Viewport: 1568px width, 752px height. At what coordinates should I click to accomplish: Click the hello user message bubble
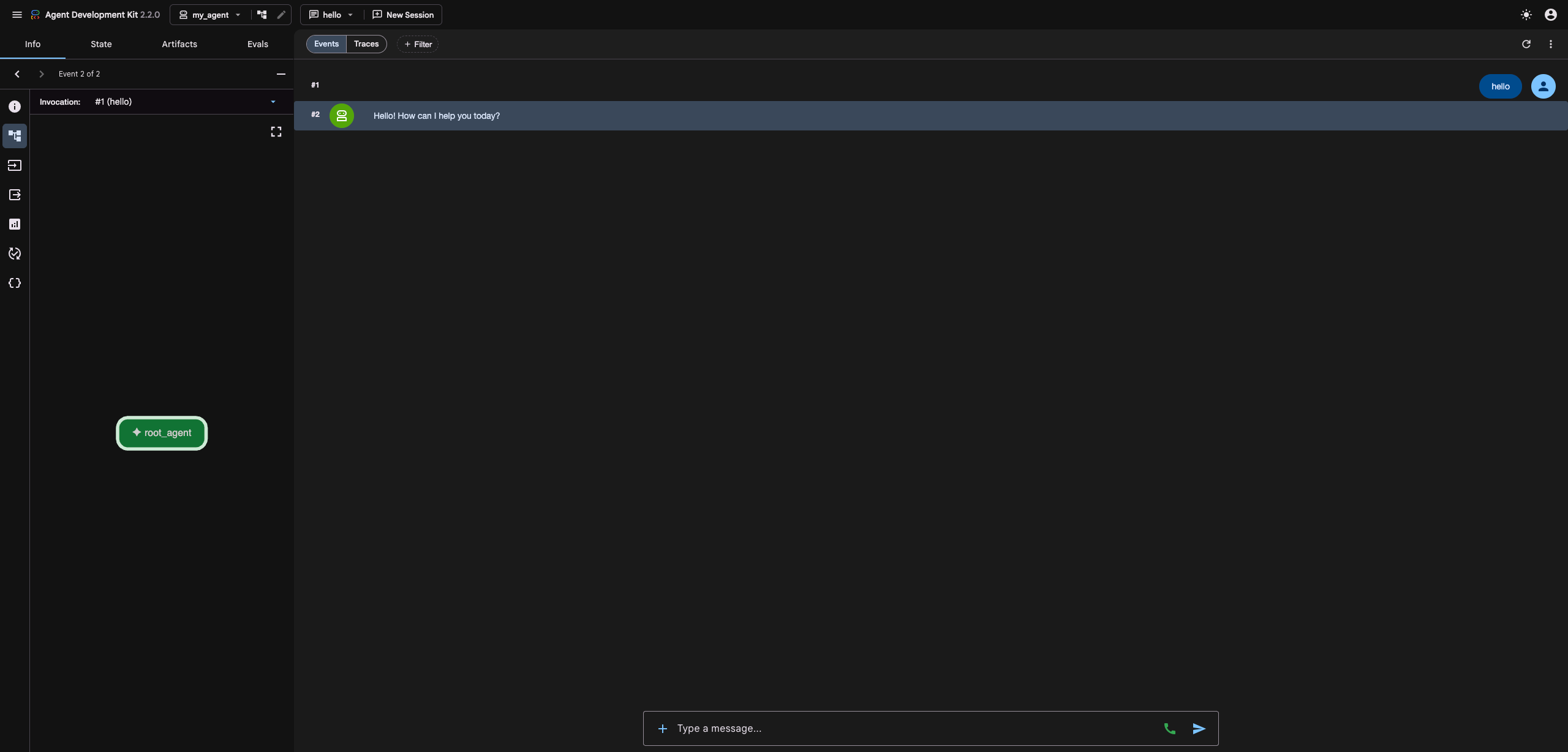click(x=1500, y=86)
